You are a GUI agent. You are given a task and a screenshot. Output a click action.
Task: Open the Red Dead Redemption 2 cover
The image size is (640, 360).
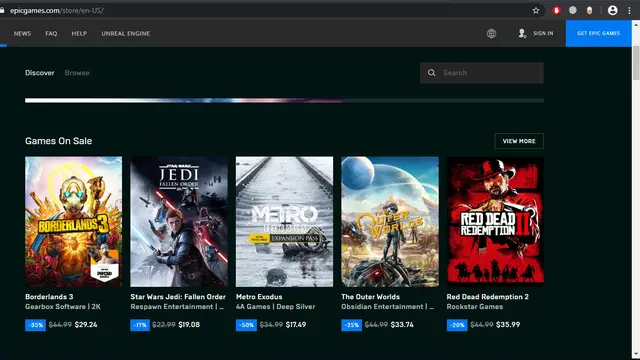[x=495, y=222]
